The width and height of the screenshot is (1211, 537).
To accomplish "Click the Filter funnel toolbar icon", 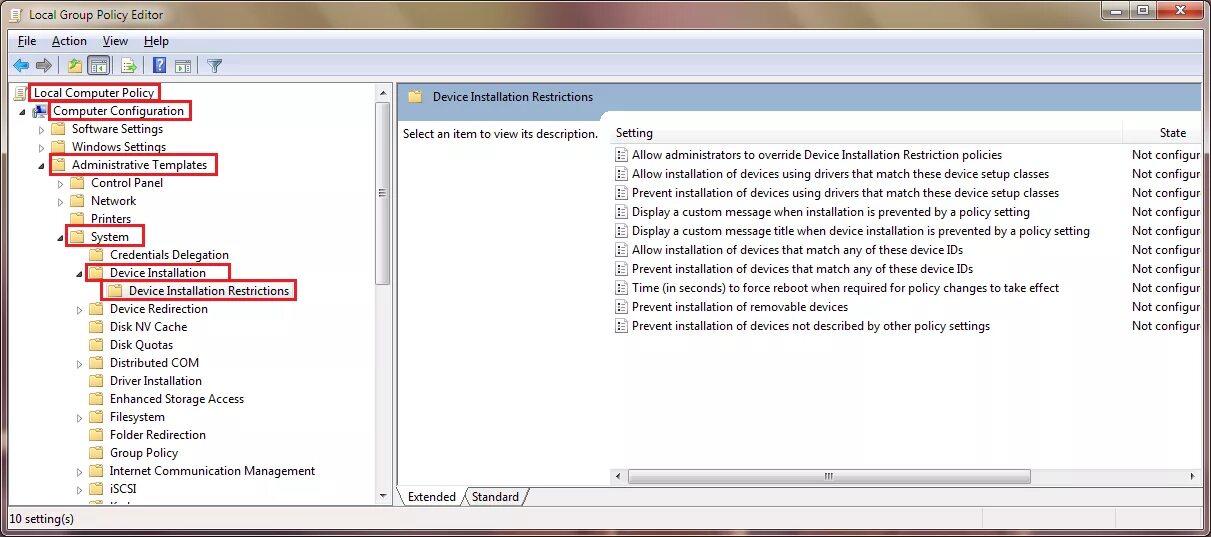I will [x=214, y=66].
